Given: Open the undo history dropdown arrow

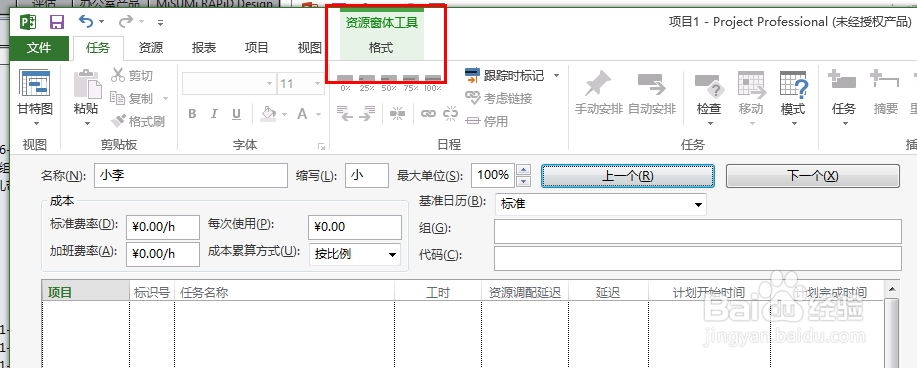Looking at the screenshot, I should point(101,22).
